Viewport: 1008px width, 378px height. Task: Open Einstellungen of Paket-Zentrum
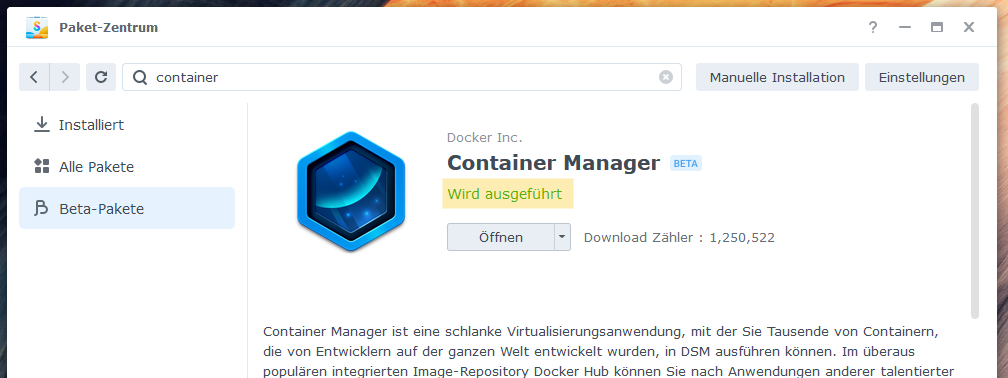pyautogui.click(x=922, y=77)
